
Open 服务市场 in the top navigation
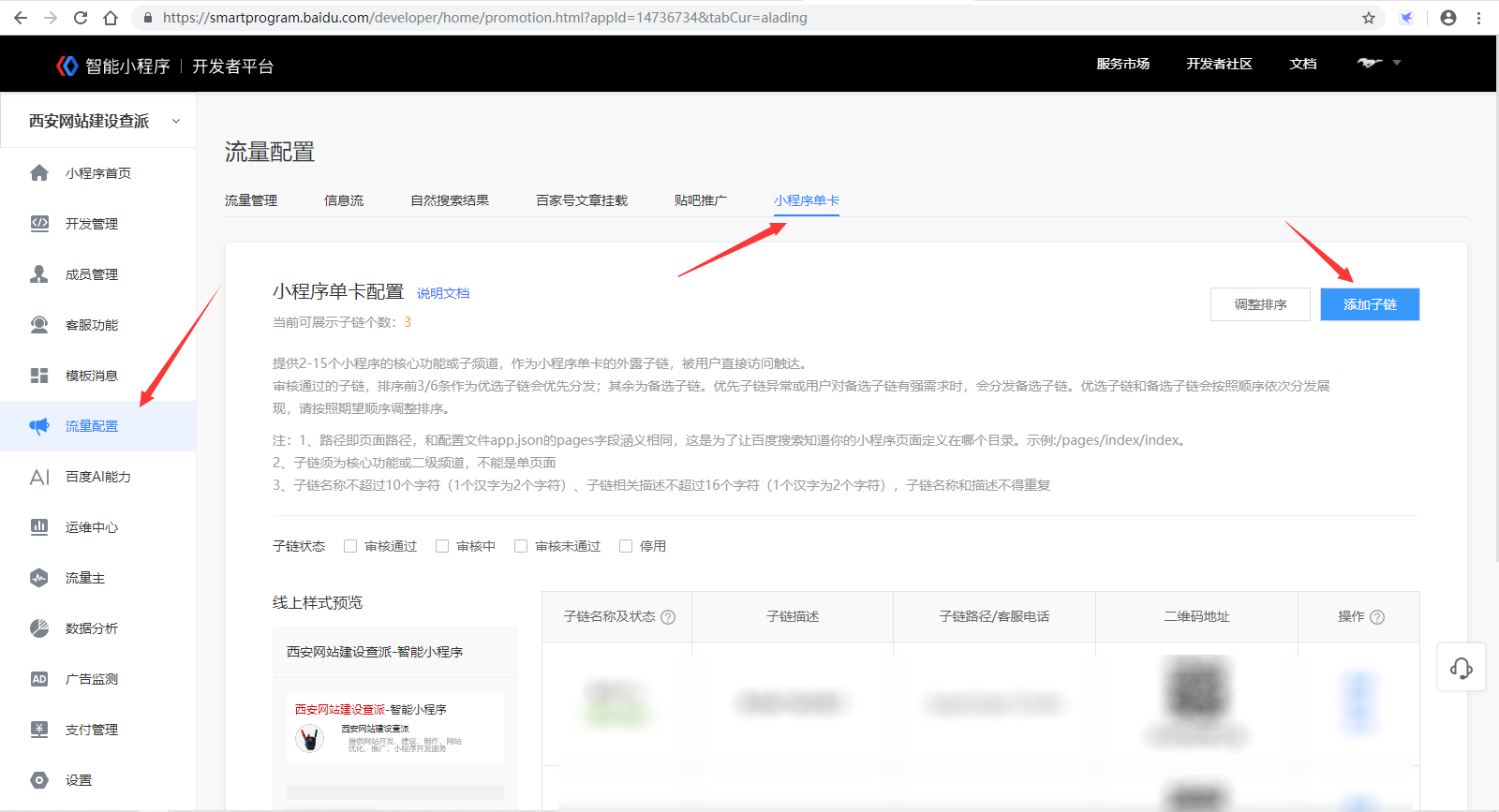click(1123, 64)
